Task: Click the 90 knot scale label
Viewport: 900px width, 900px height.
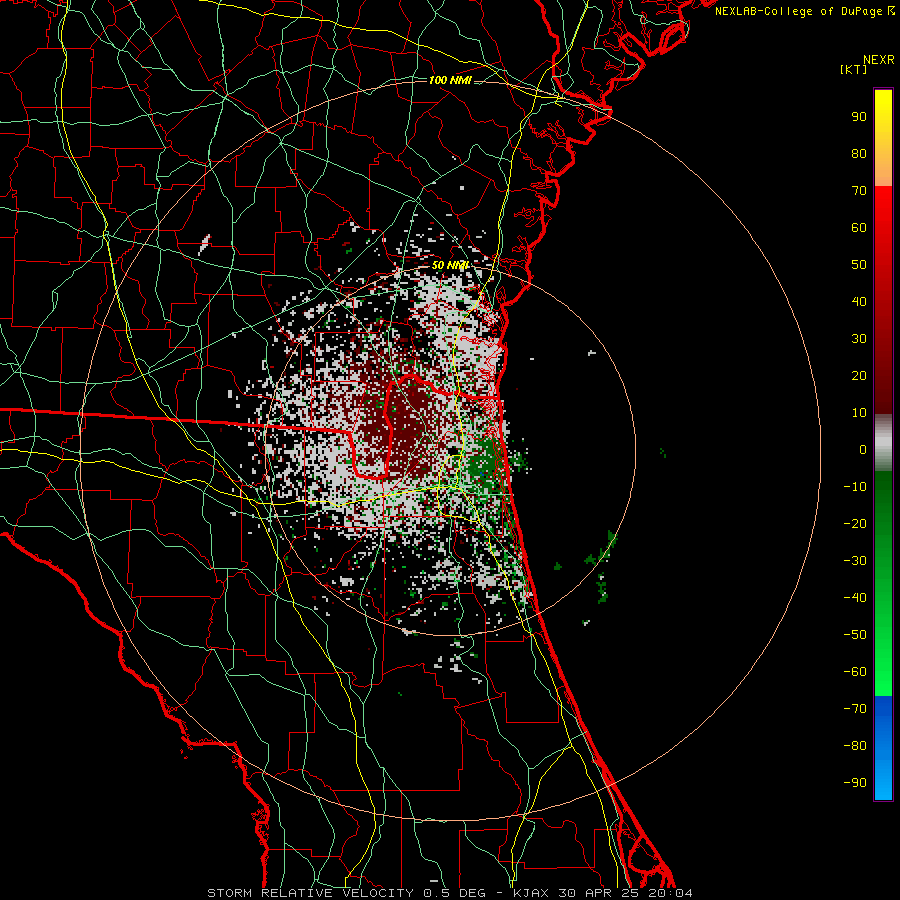Action: pos(859,117)
